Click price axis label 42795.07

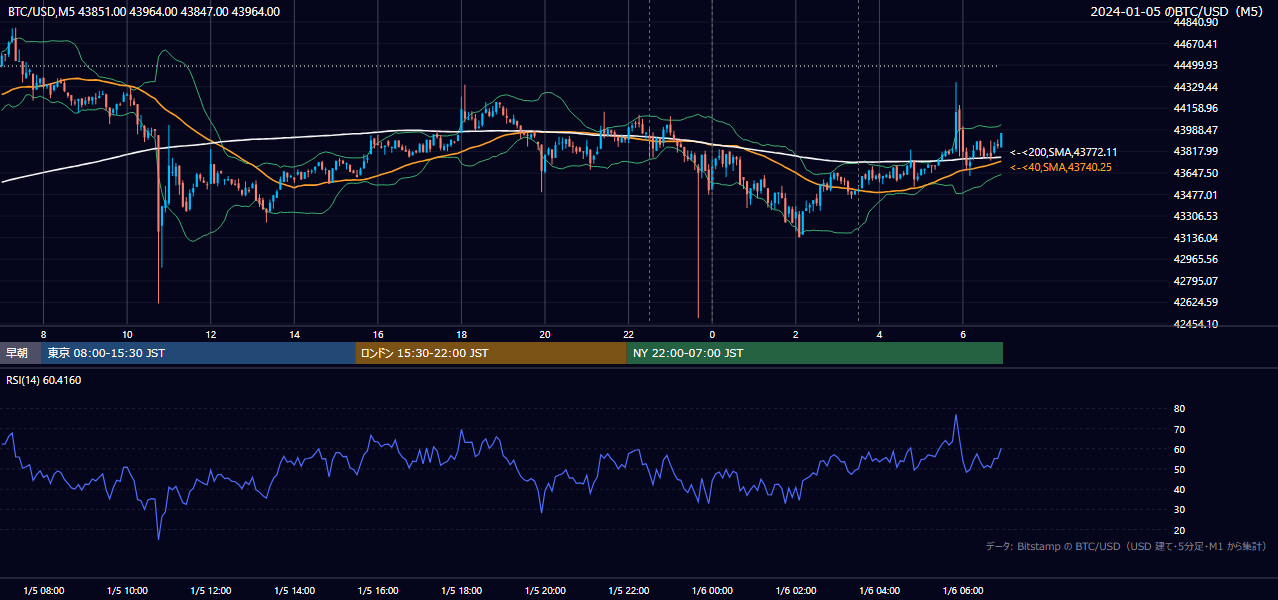click(1195, 281)
